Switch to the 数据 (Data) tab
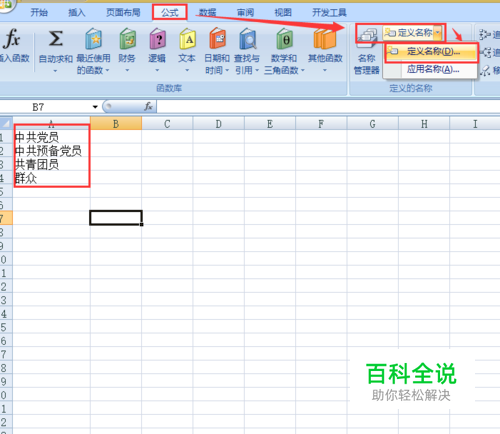 coord(207,13)
